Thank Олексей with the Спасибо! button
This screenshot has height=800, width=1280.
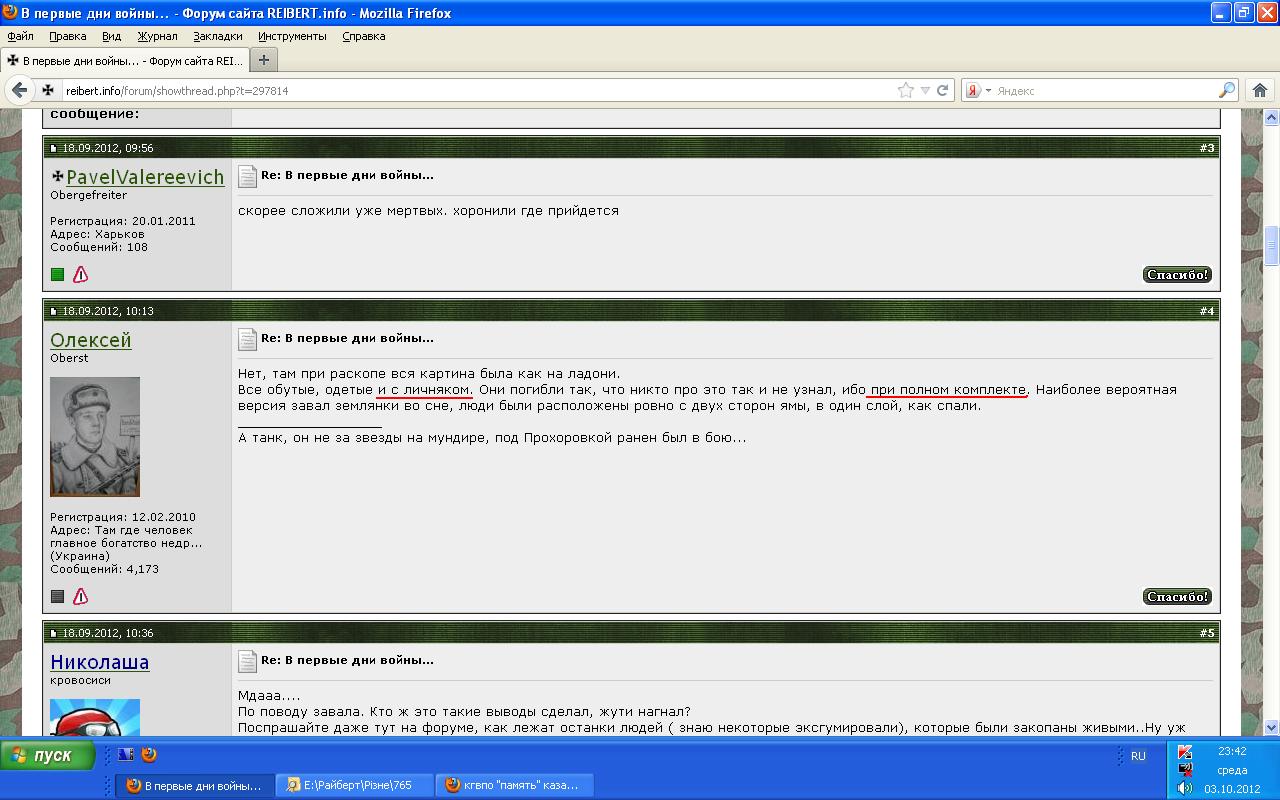click(x=1177, y=596)
